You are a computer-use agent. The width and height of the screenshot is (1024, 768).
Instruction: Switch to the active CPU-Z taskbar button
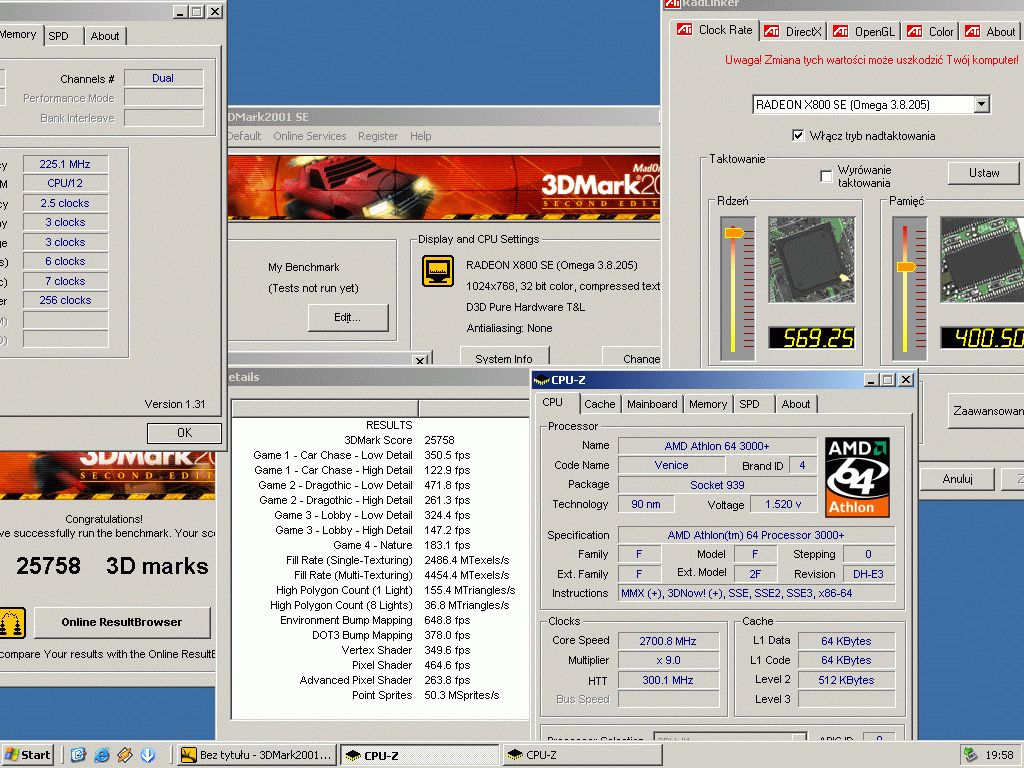click(419, 755)
